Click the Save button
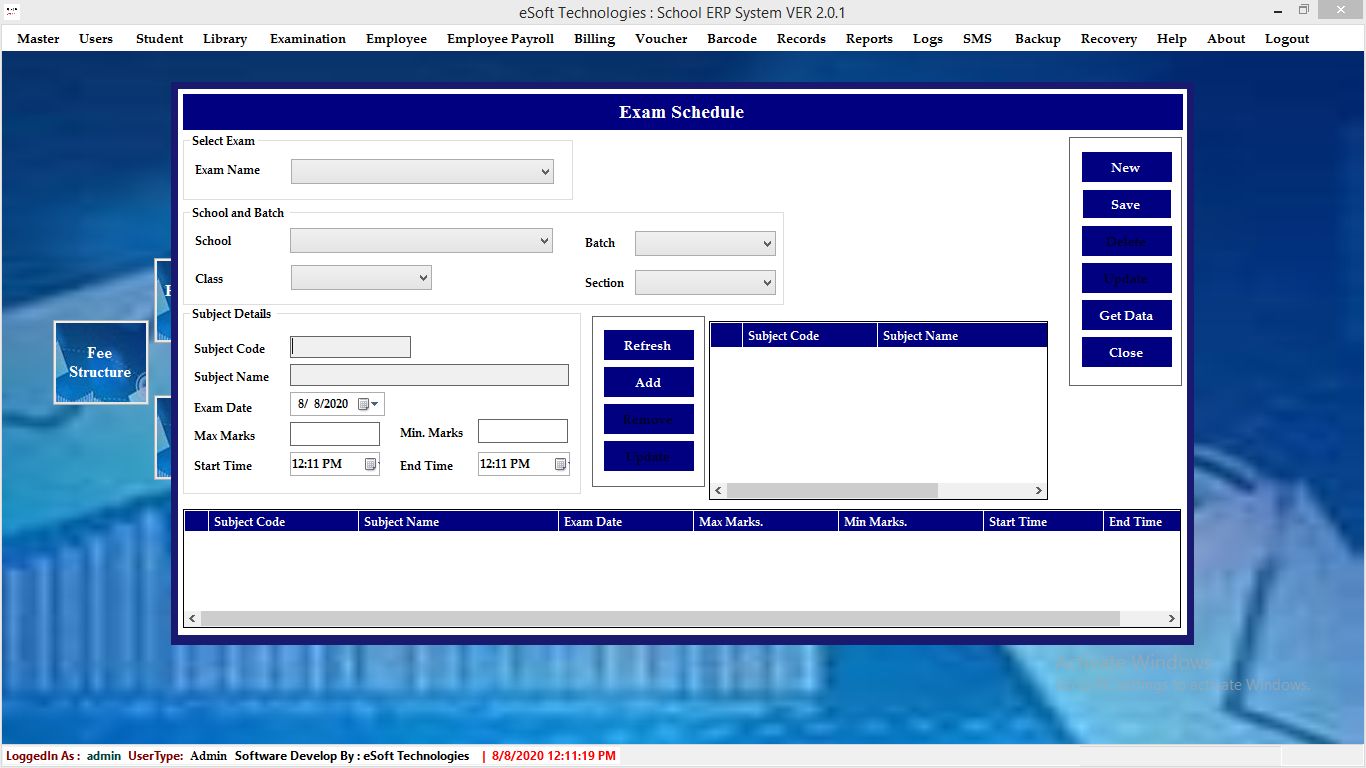1366x768 pixels. click(1126, 204)
